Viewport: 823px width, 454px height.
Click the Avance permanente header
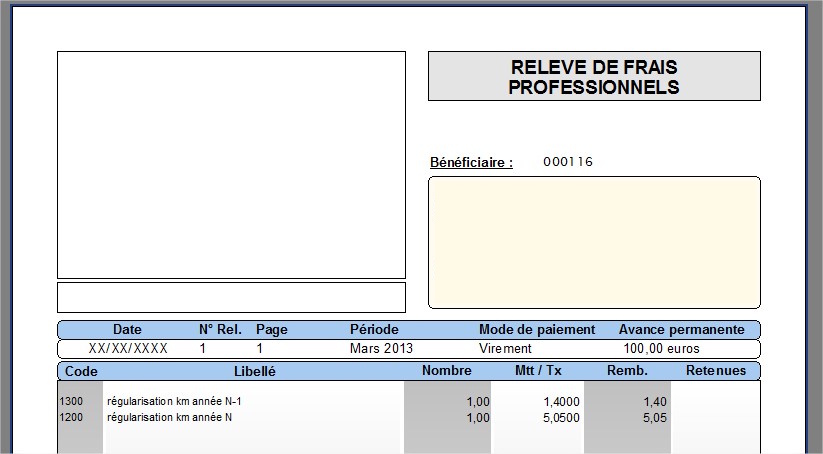681,329
